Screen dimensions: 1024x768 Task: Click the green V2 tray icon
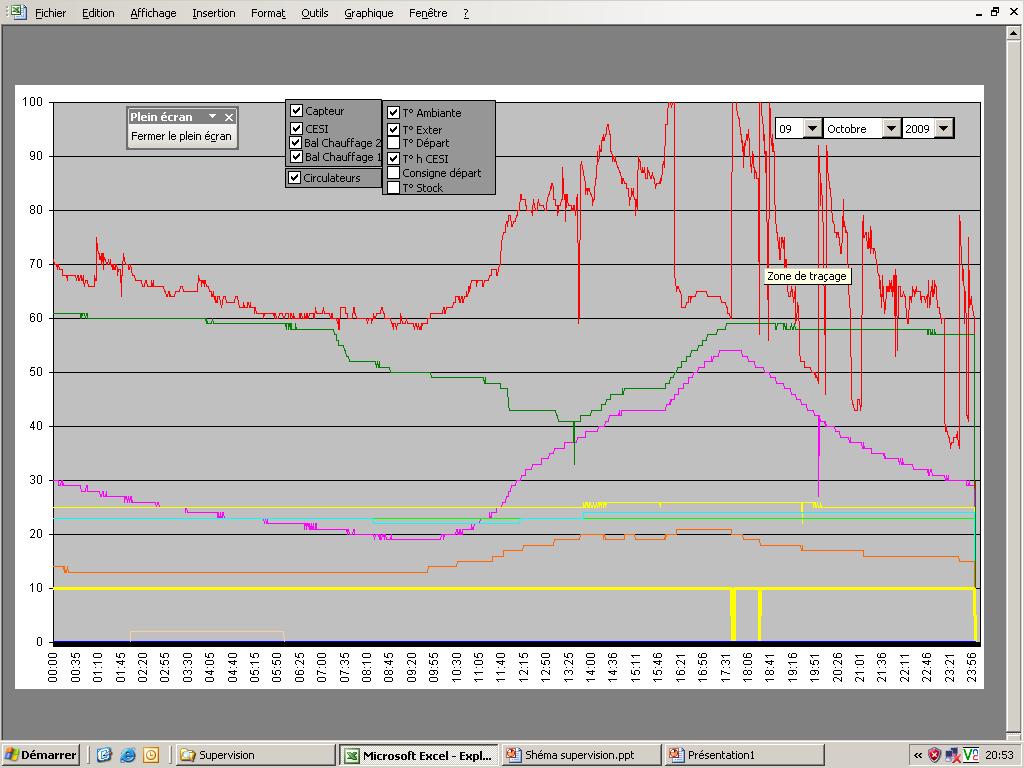(x=970, y=755)
